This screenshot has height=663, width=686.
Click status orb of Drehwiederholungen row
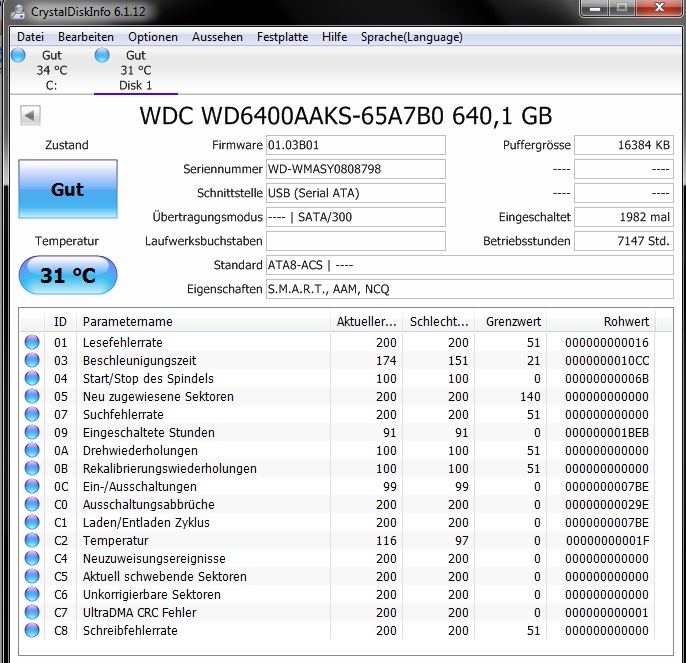[32, 450]
